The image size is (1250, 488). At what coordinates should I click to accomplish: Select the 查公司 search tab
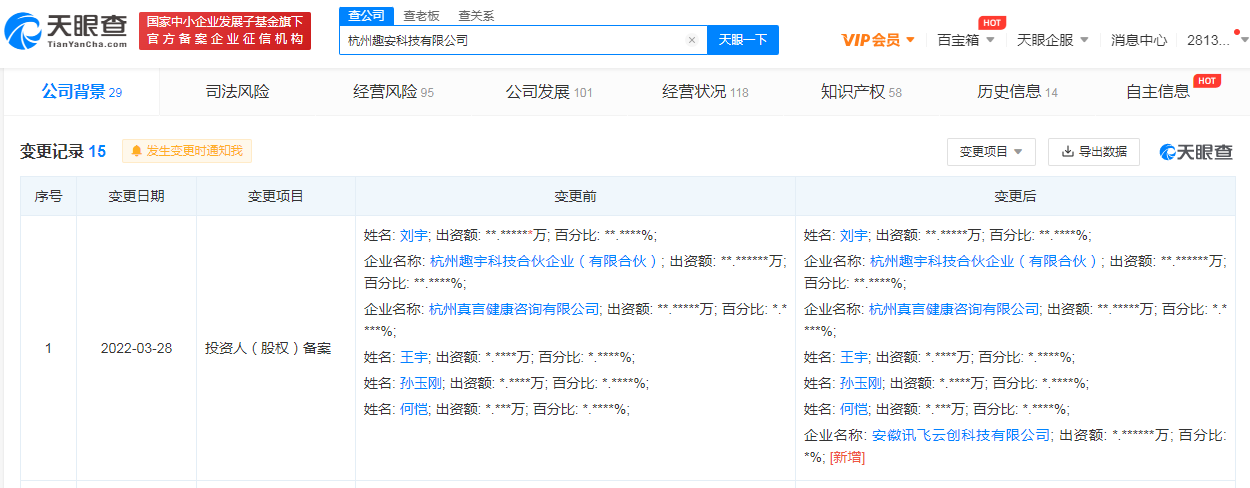coord(367,16)
